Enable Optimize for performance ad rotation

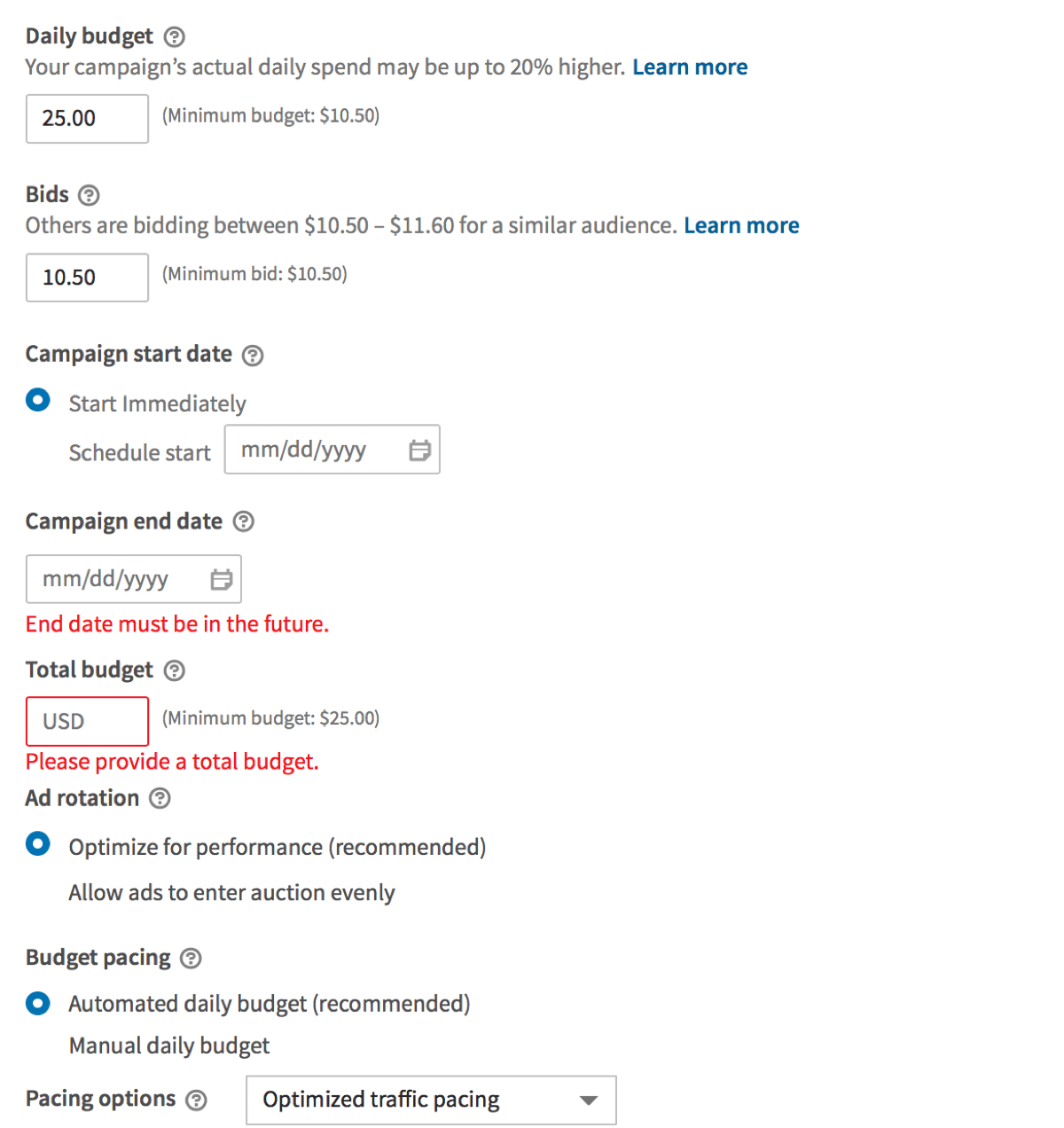coord(38,844)
